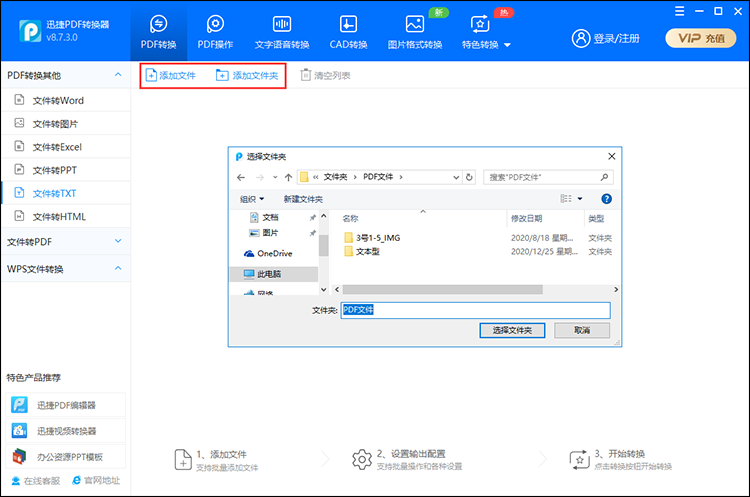The height and width of the screenshot is (497, 750).
Task: Open the recent locations dropdown arrow
Action: coord(275,177)
